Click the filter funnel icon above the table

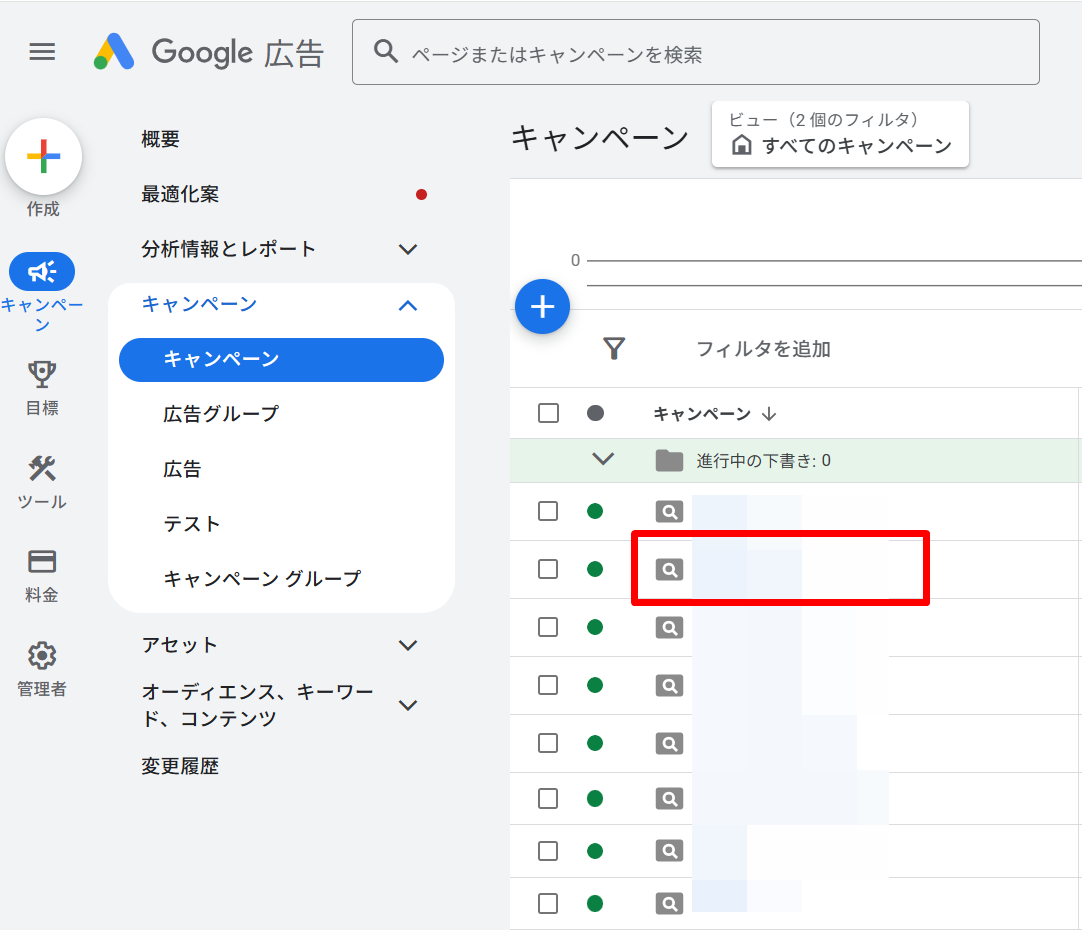click(x=614, y=348)
